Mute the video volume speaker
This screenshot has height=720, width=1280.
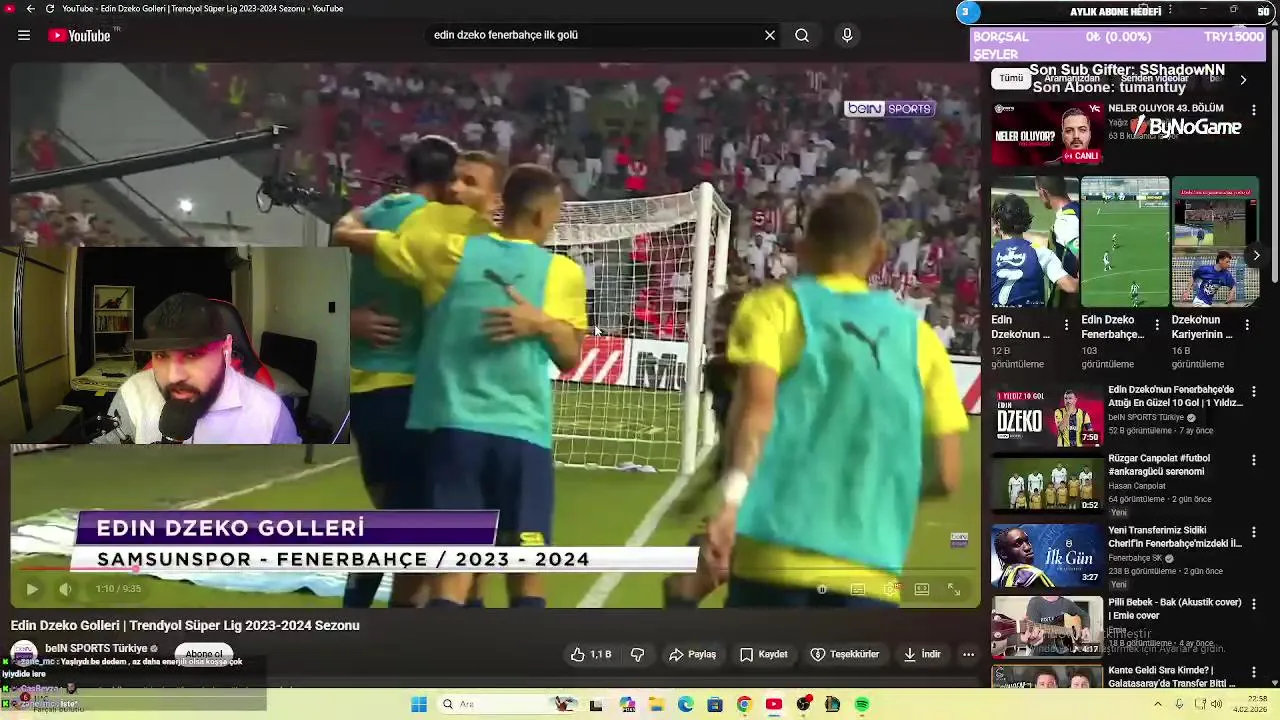tap(65, 589)
